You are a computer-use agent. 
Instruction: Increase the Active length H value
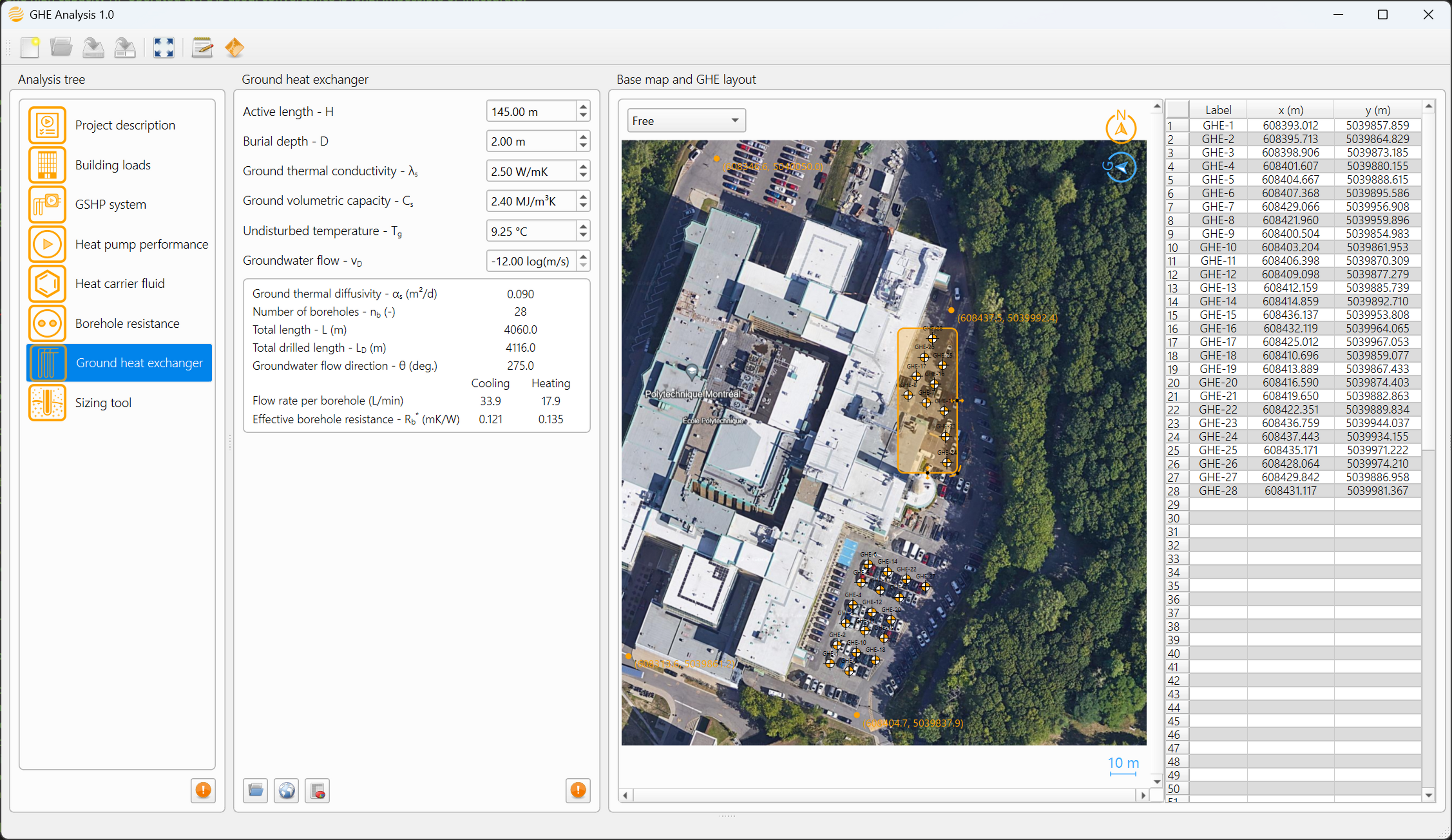click(x=583, y=106)
